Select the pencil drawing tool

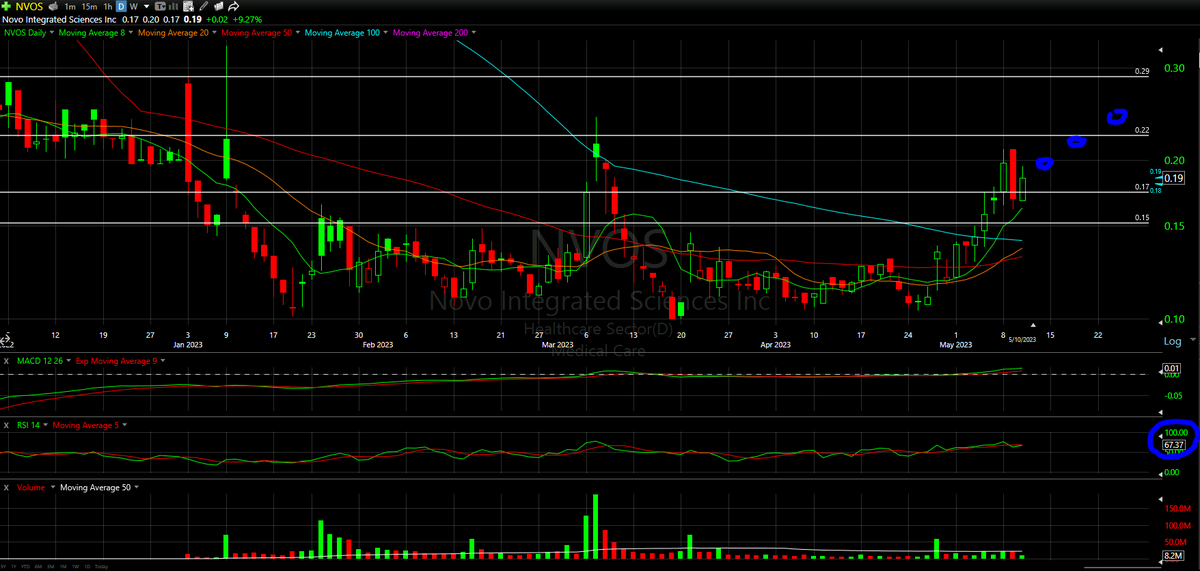pyautogui.click(x=204, y=7)
